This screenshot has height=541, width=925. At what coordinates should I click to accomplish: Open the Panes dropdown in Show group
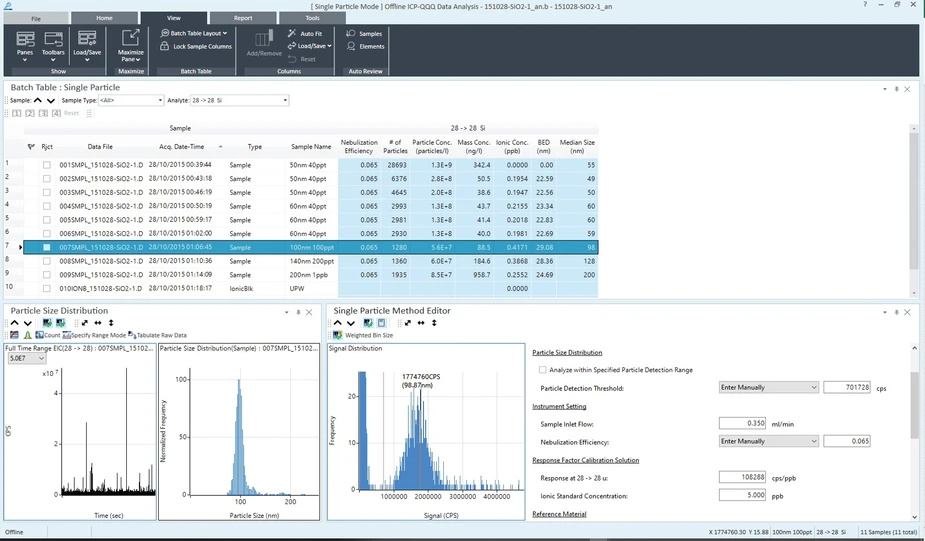pyautogui.click(x=25, y=46)
